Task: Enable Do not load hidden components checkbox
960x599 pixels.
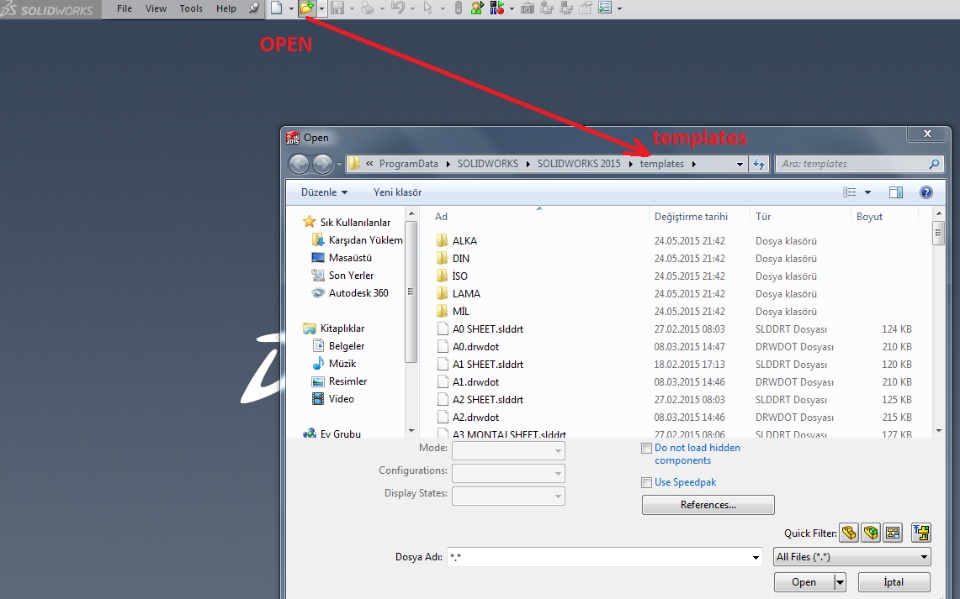Action: click(646, 448)
